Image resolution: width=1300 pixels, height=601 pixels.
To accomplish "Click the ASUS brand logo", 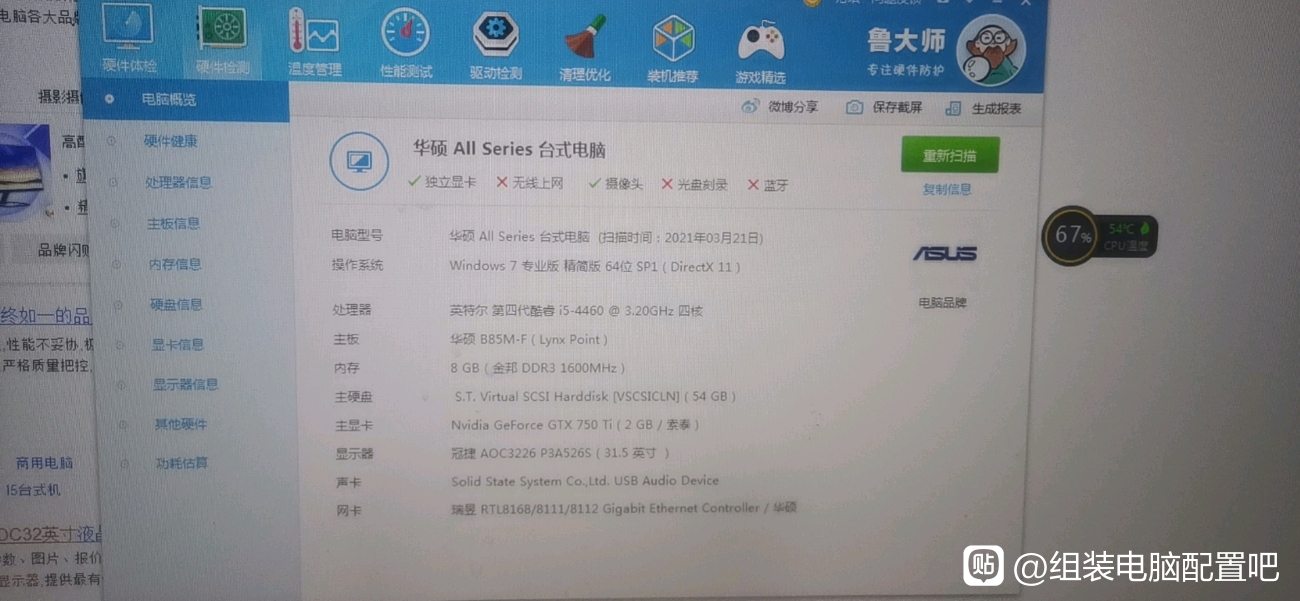I will coord(944,253).
